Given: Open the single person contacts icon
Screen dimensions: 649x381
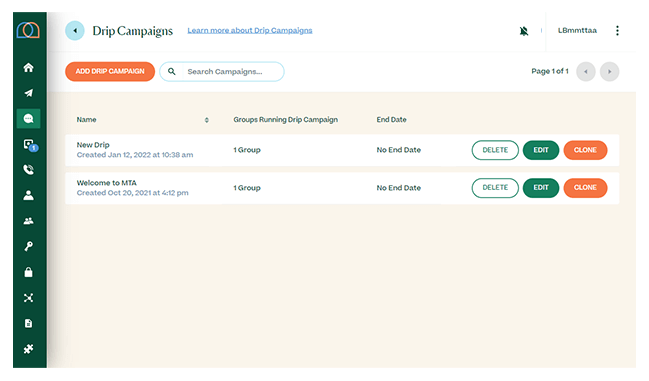Looking at the screenshot, I should (x=28, y=195).
